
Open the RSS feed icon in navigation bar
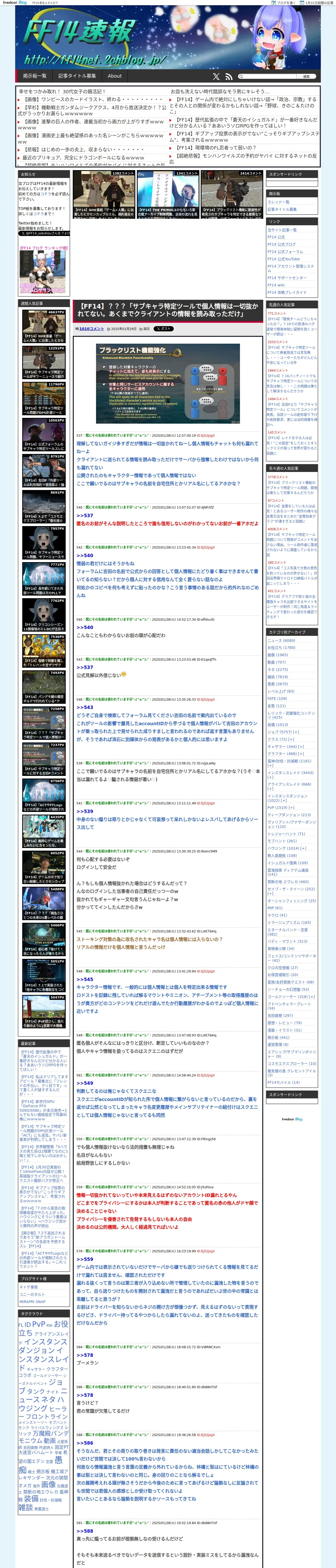point(229,77)
